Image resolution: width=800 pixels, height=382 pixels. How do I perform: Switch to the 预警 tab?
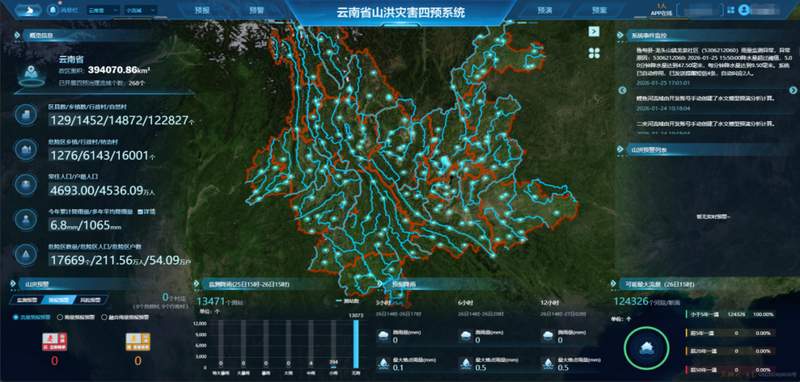coord(256,10)
